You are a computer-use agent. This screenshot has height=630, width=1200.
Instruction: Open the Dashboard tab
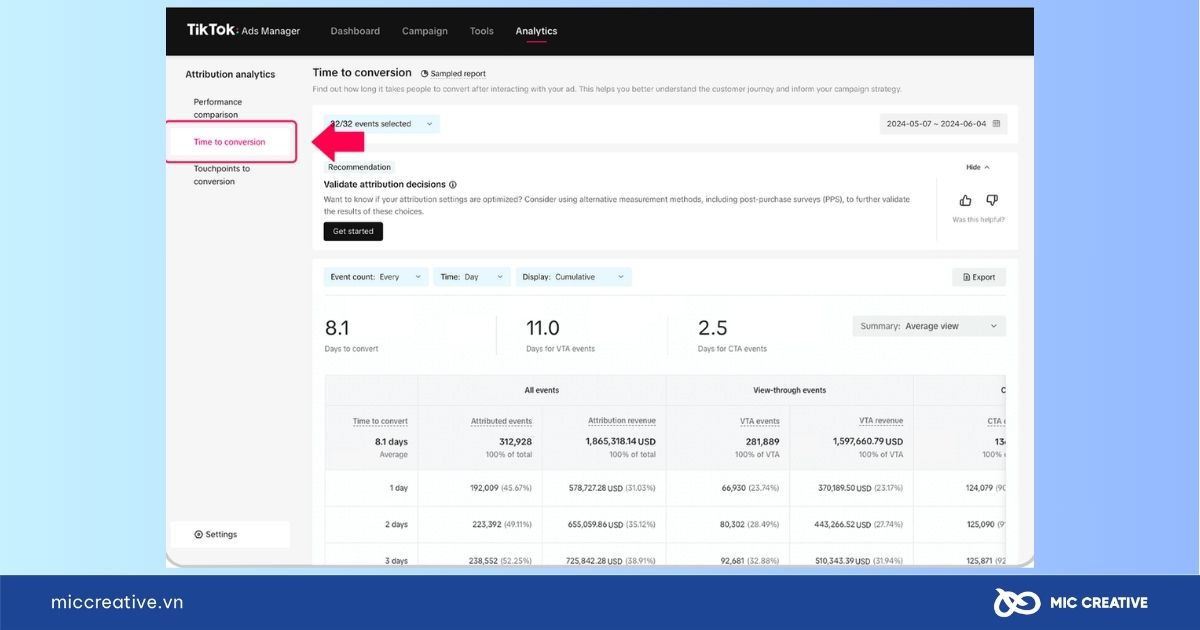pos(355,31)
